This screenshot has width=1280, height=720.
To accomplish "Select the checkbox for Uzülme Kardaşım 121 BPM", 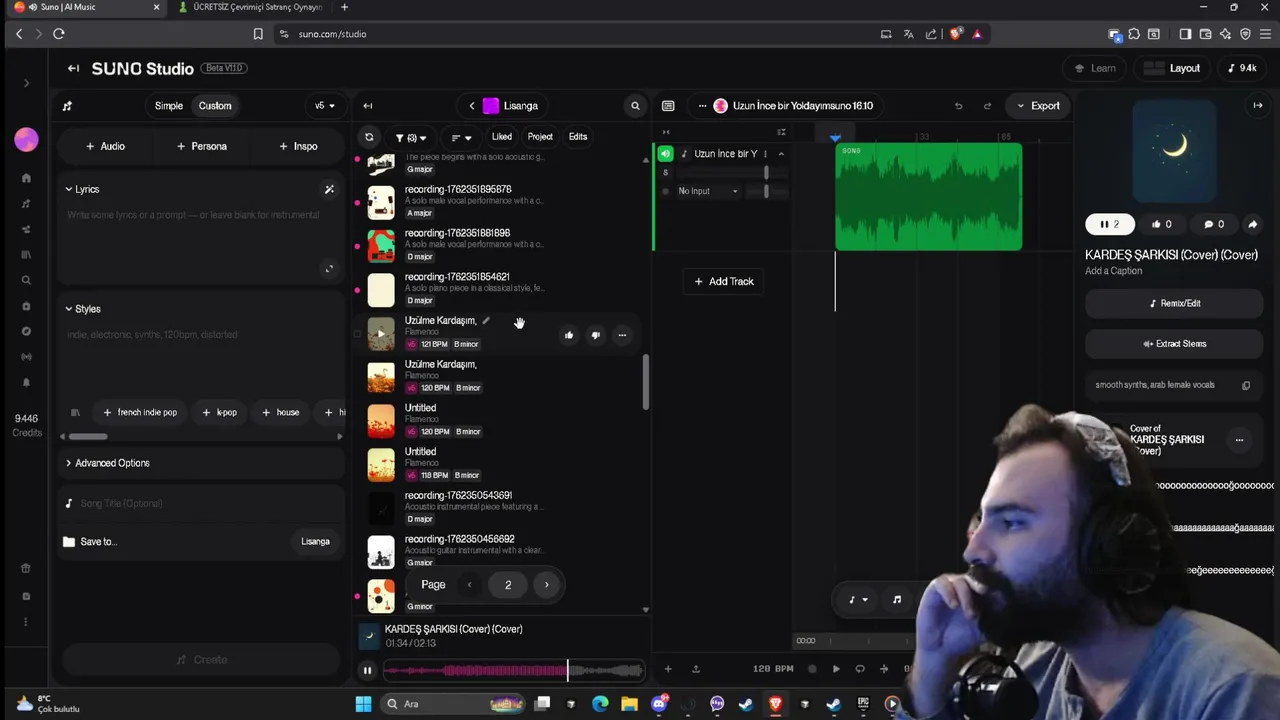I will [357, 334].
